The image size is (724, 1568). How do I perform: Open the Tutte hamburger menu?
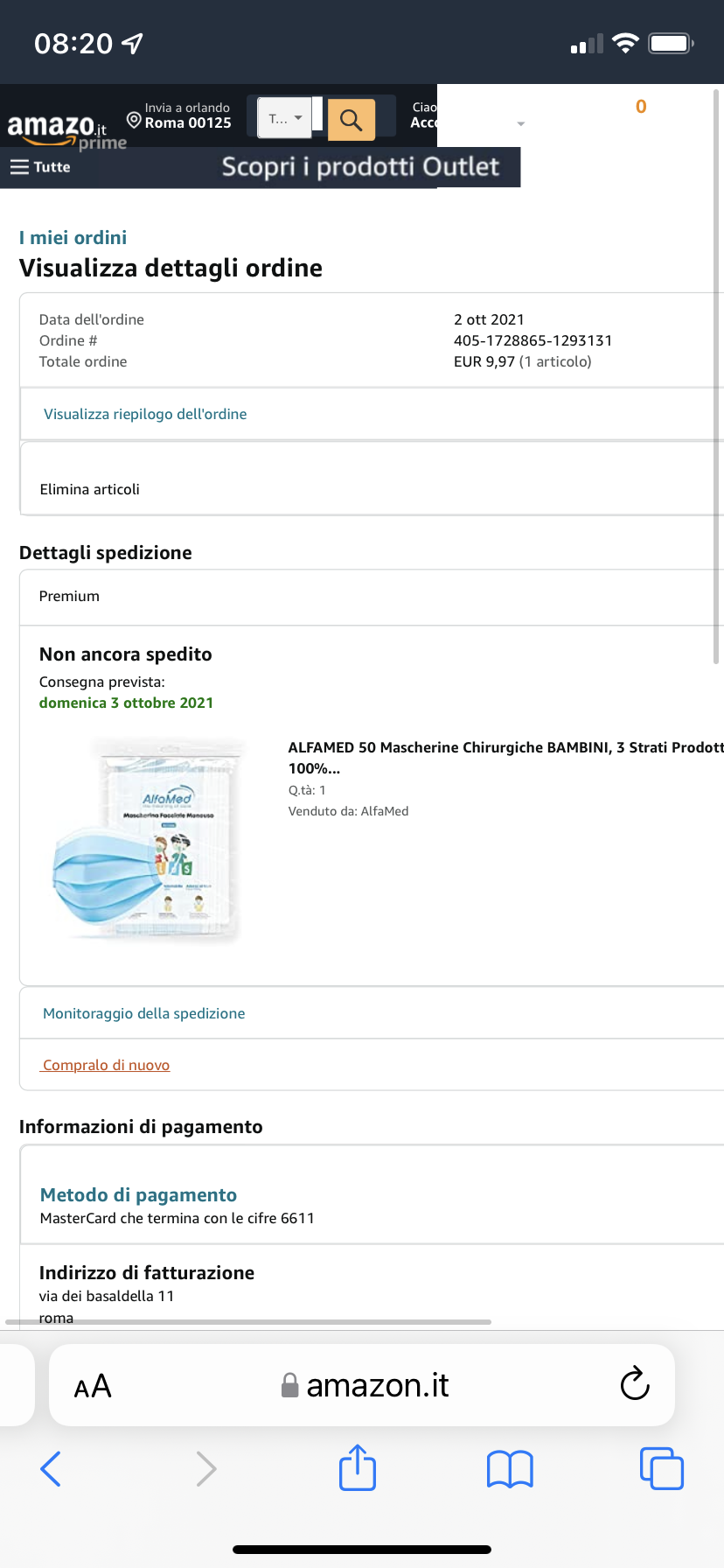click(40, 167)
